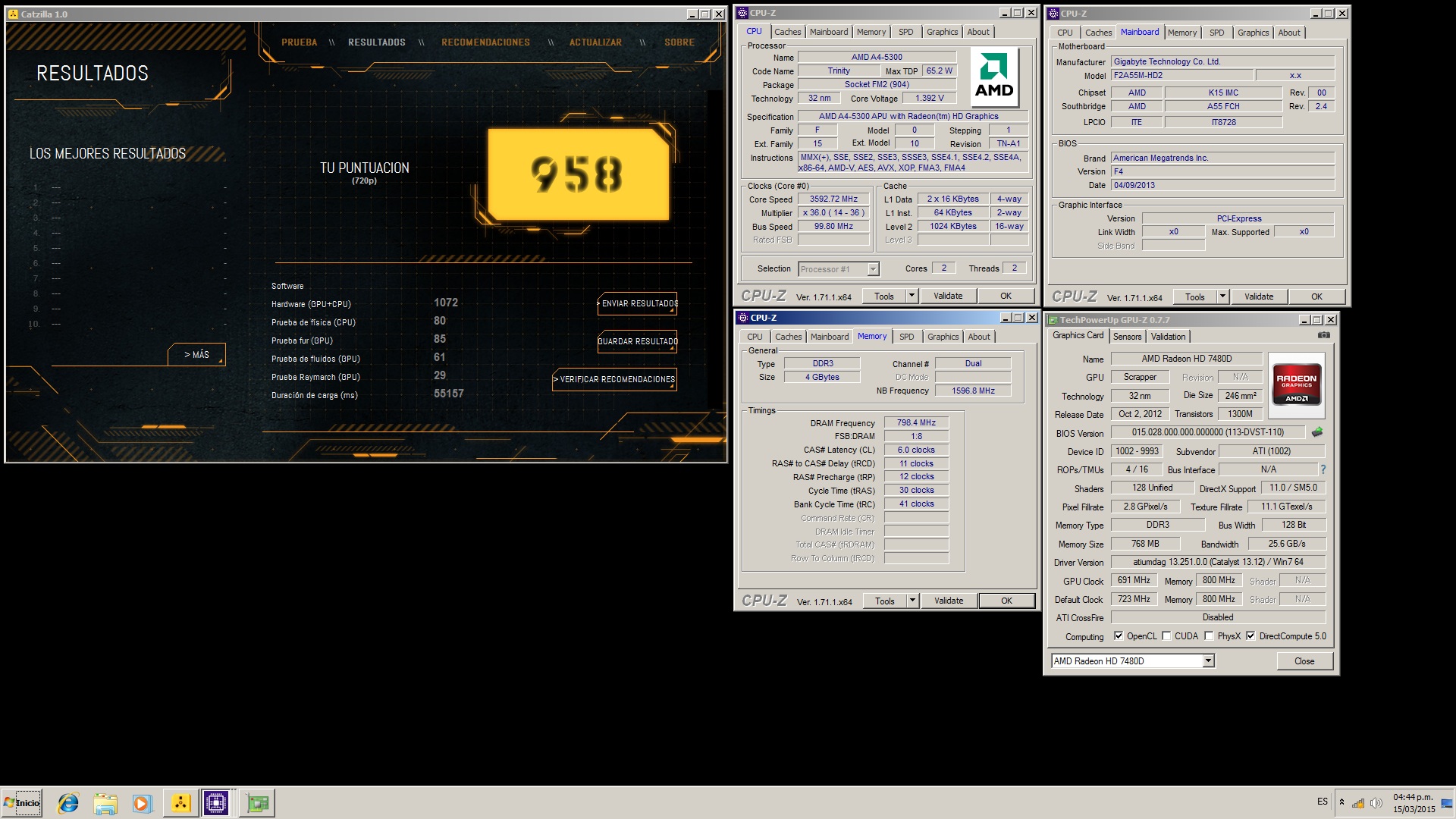Screen dimensions: 1456x819
Task: Toggle the PhysX checkbox in GPU-Z
Action: (1210, 636)
